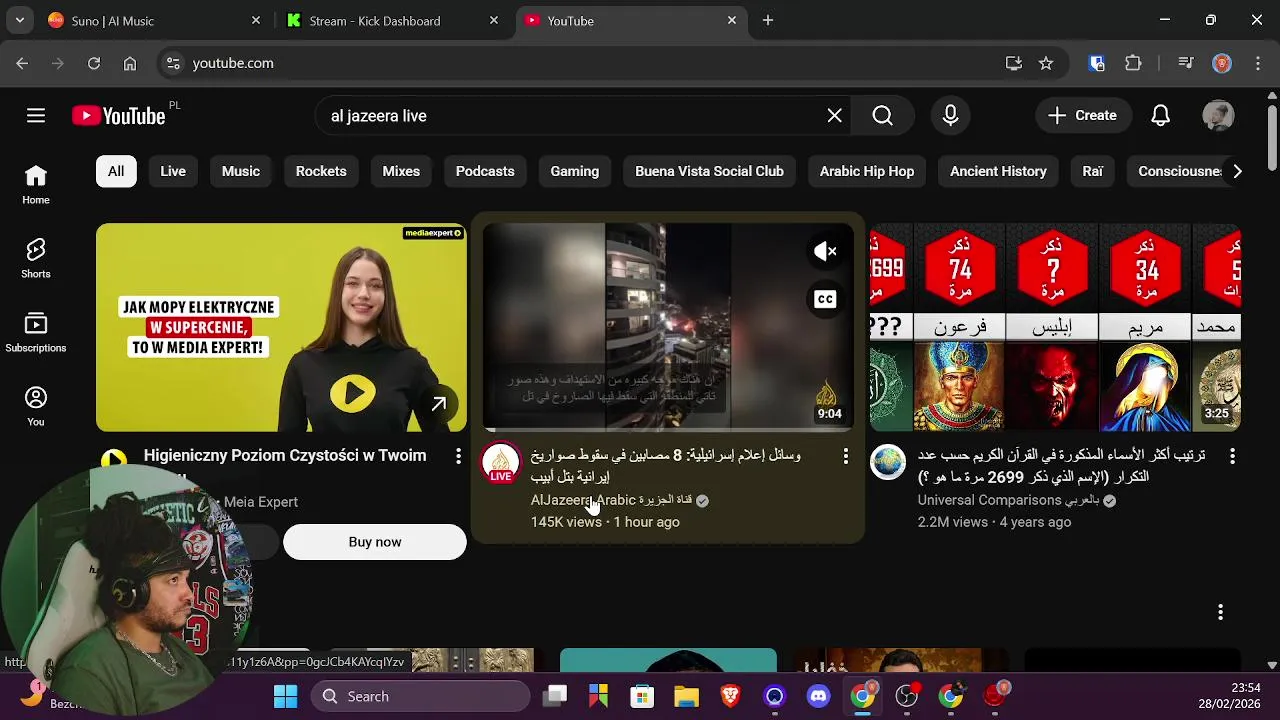Image resolution: width=1280 pixels, height=720 pixels.
Task: Filter by Buena Vista Social Club chip
Action: [x=709, y=171]
